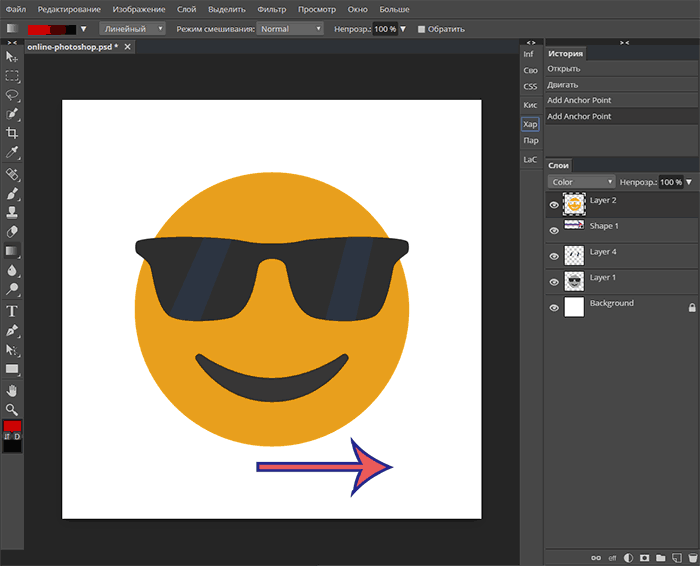
Task: Open the Inf side panel
Action: point(529,54)
